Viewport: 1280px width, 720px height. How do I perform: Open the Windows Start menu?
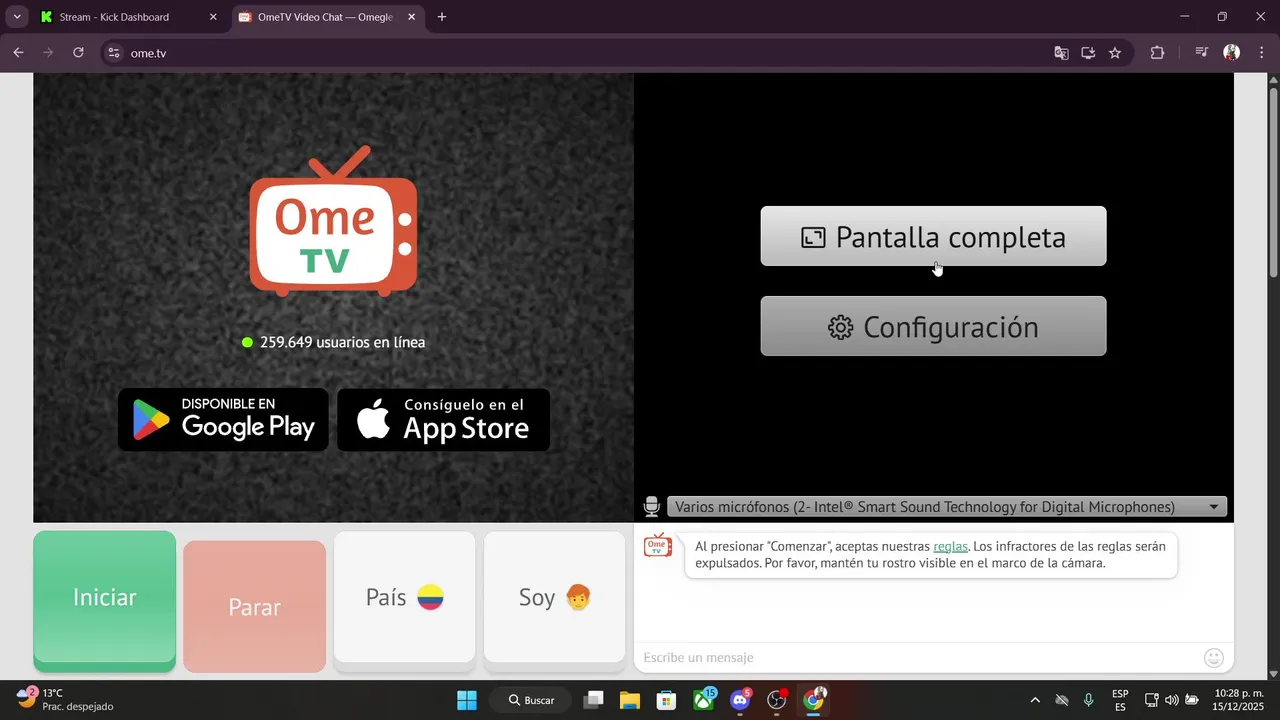coord(467,700)
